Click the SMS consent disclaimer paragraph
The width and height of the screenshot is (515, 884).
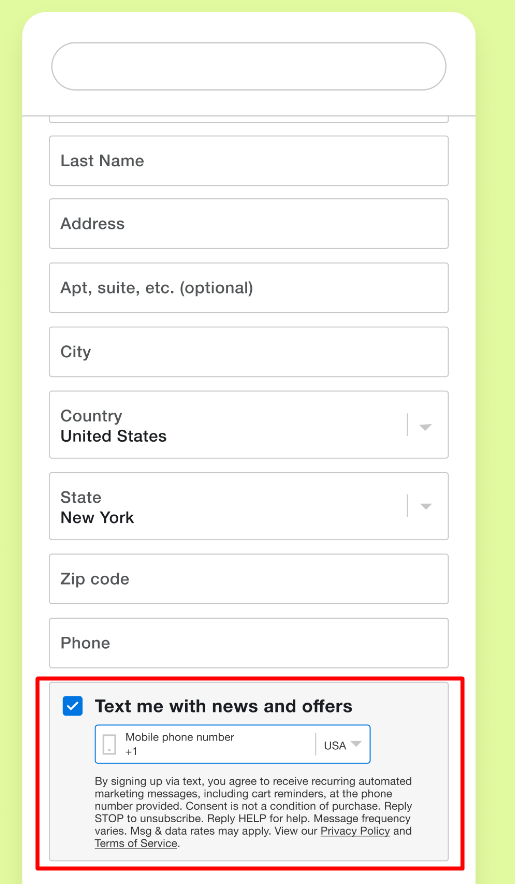coord(253,812)
